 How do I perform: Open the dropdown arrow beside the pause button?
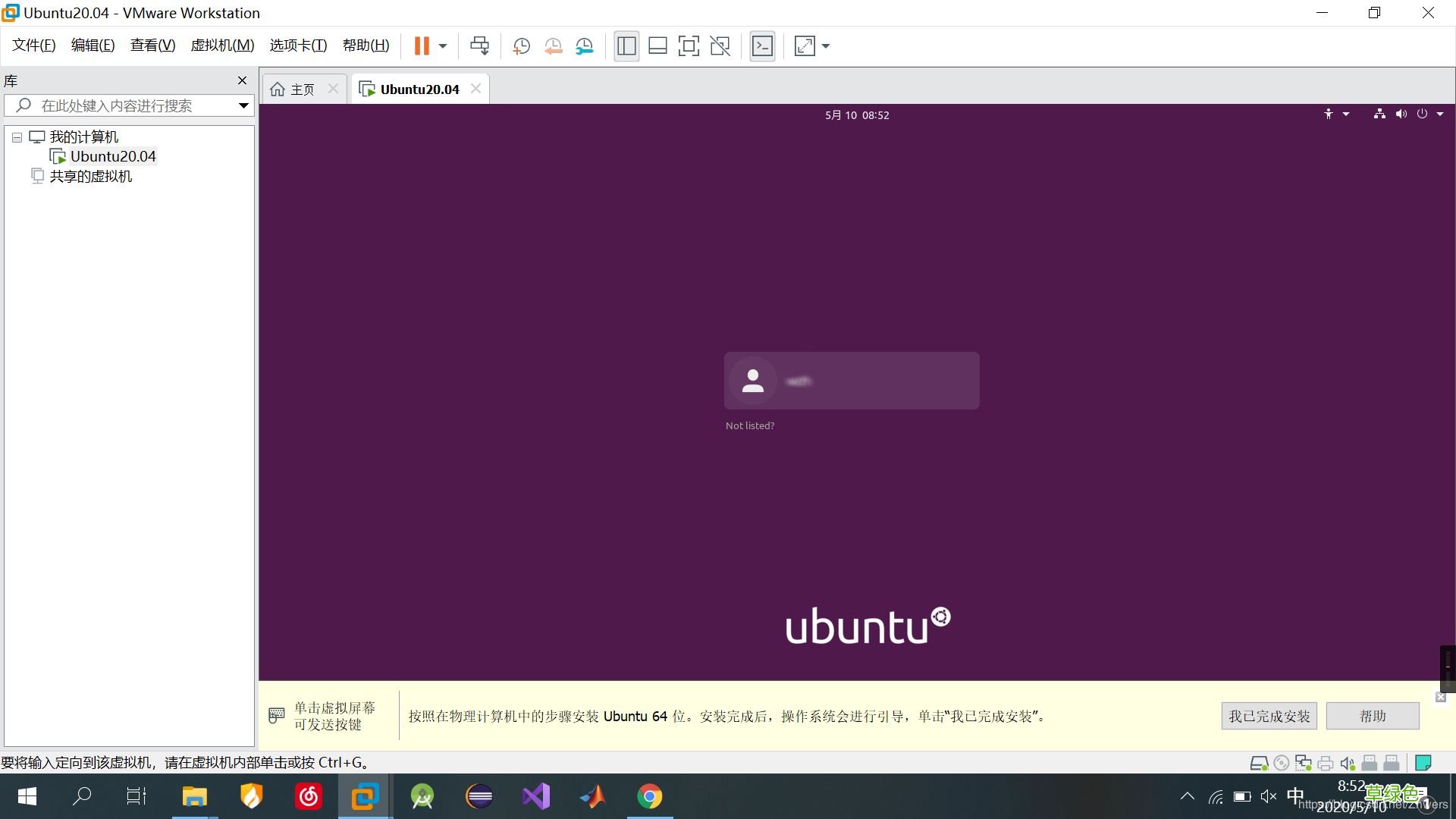coord(443,46)
